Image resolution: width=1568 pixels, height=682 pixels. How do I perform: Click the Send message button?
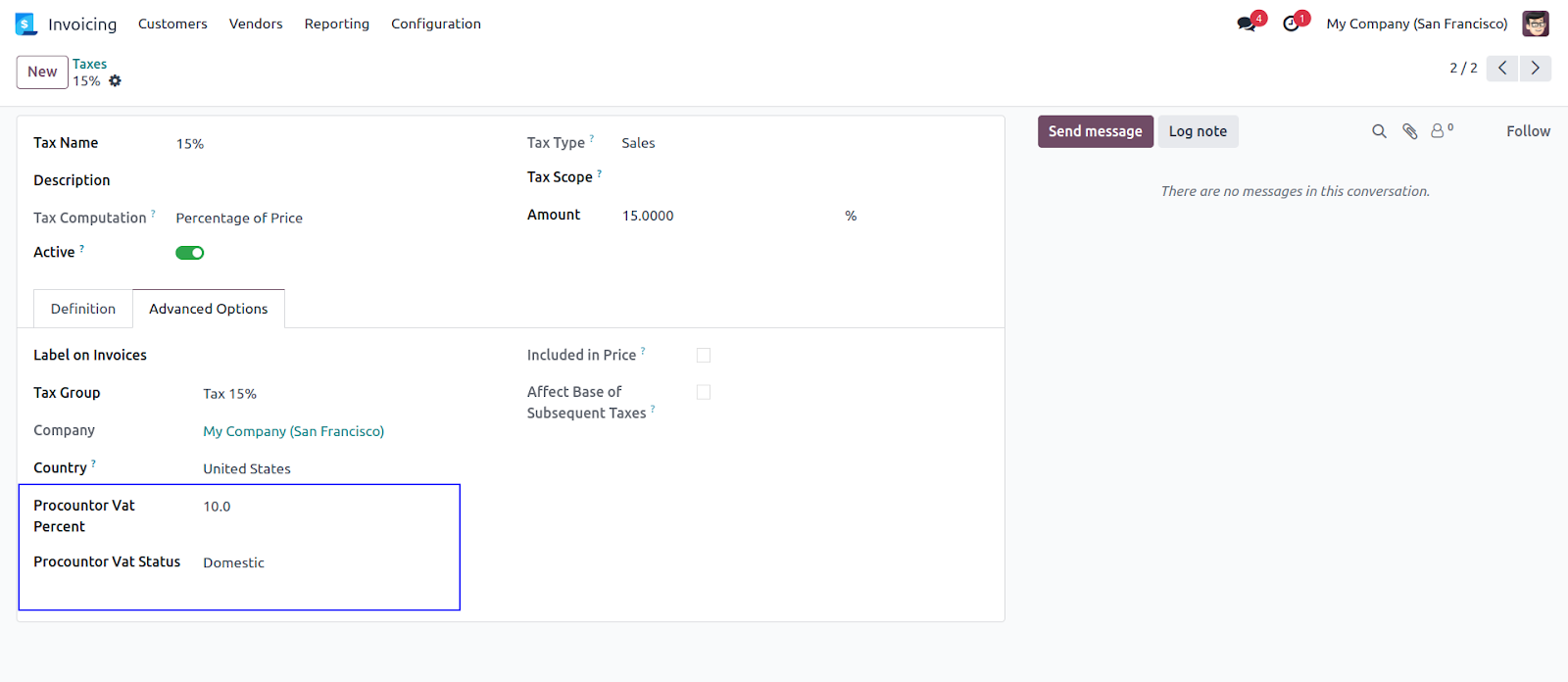tap(1096, 131)
